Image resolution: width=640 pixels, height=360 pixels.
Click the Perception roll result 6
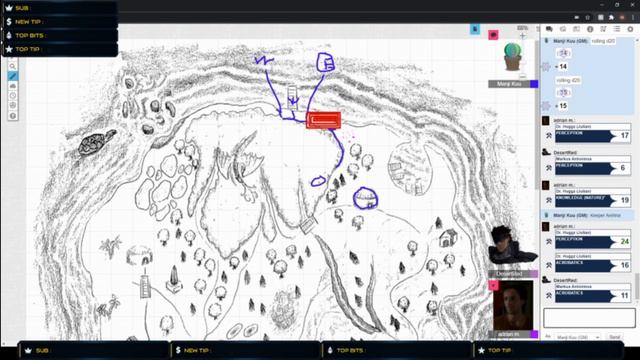point(622,167)
